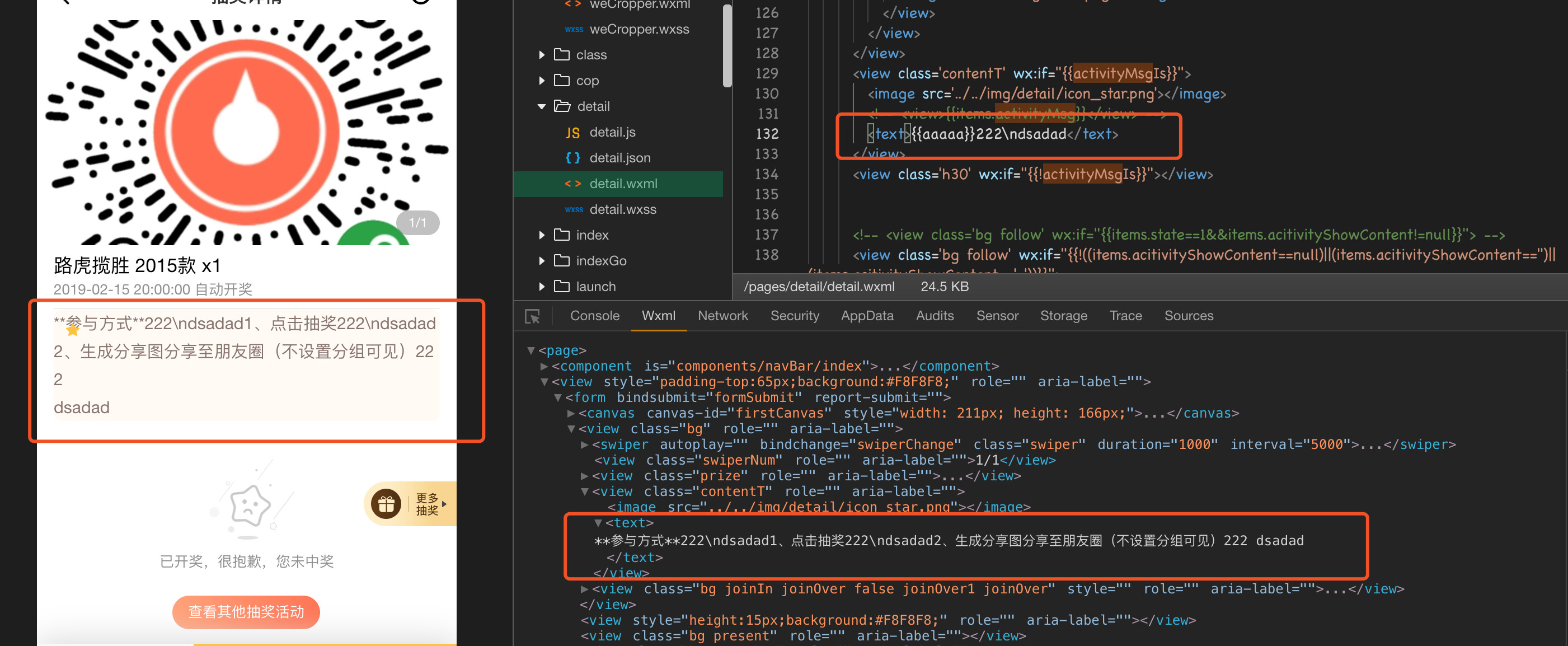Screen dimensions: 1568x646
Task: Click 查看其他抽奖活动 button
Action: tap(246, 611)
